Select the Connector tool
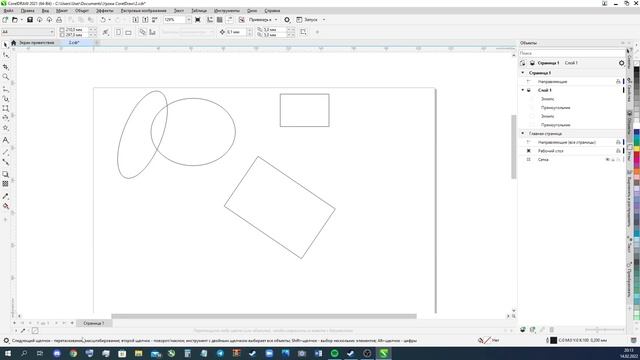640x360 pixels. coord(5,162)
